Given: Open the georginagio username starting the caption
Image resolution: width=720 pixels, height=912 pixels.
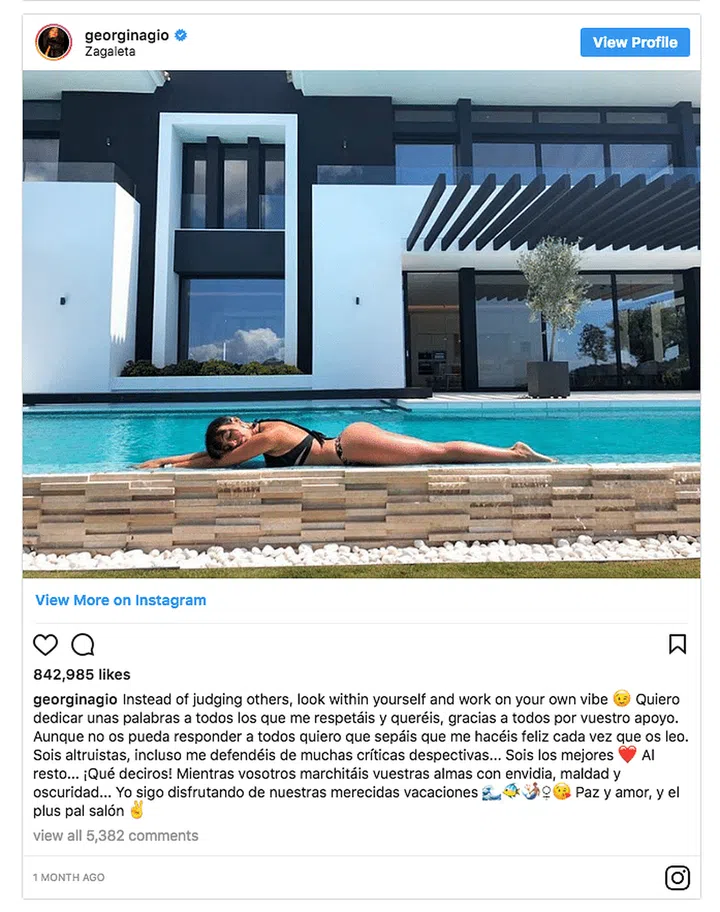Looking at the screenshot, I should click(x=75, y=699).
